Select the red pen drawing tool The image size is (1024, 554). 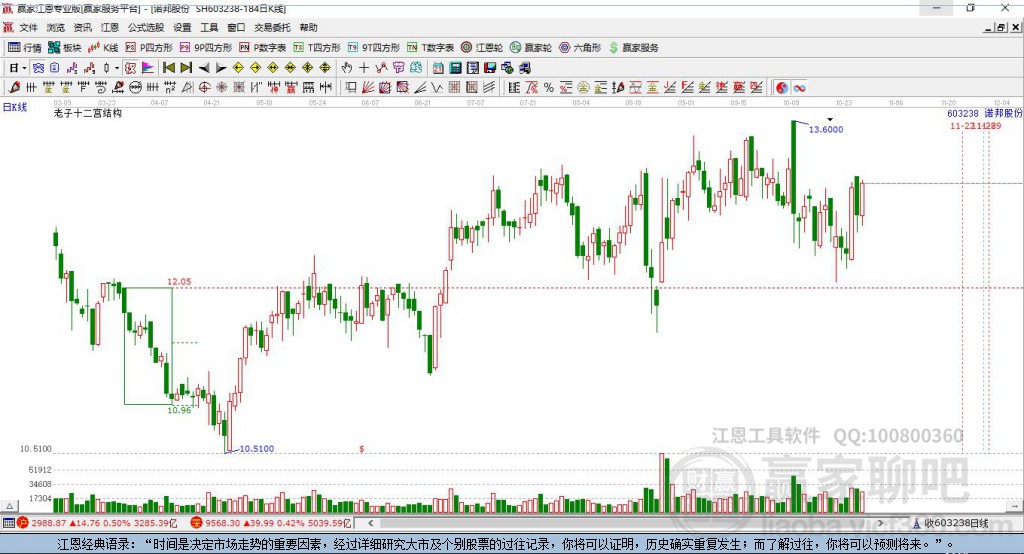tap(14, 88)
